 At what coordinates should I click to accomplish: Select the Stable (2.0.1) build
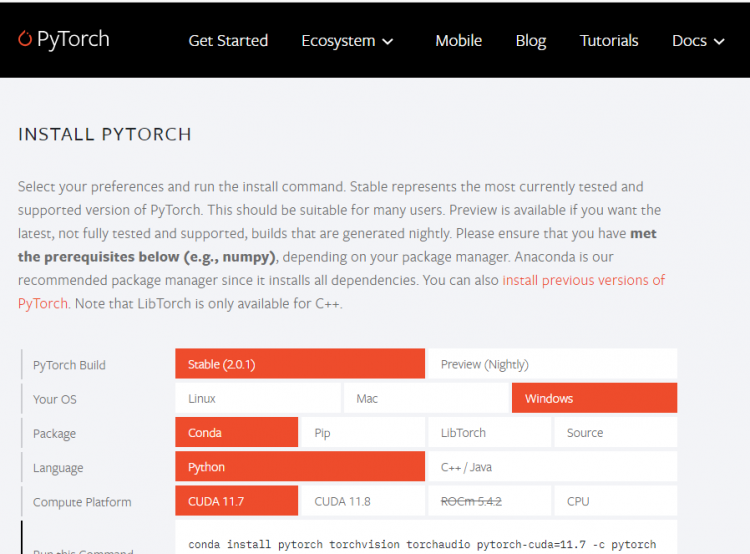tap(299, 364)
